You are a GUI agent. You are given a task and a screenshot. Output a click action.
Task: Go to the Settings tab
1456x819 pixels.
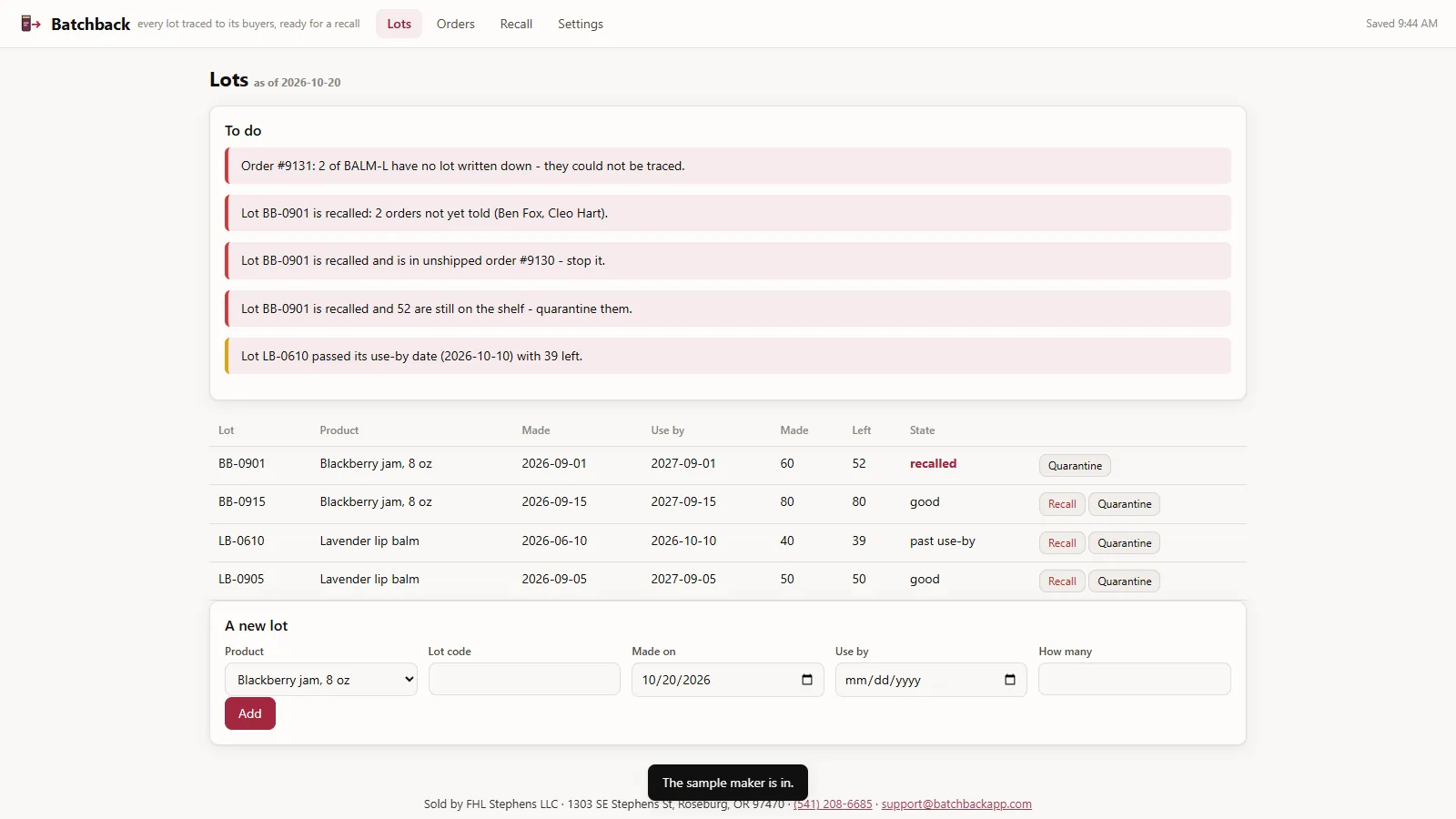pyautogui.click(x=581, y=24)
